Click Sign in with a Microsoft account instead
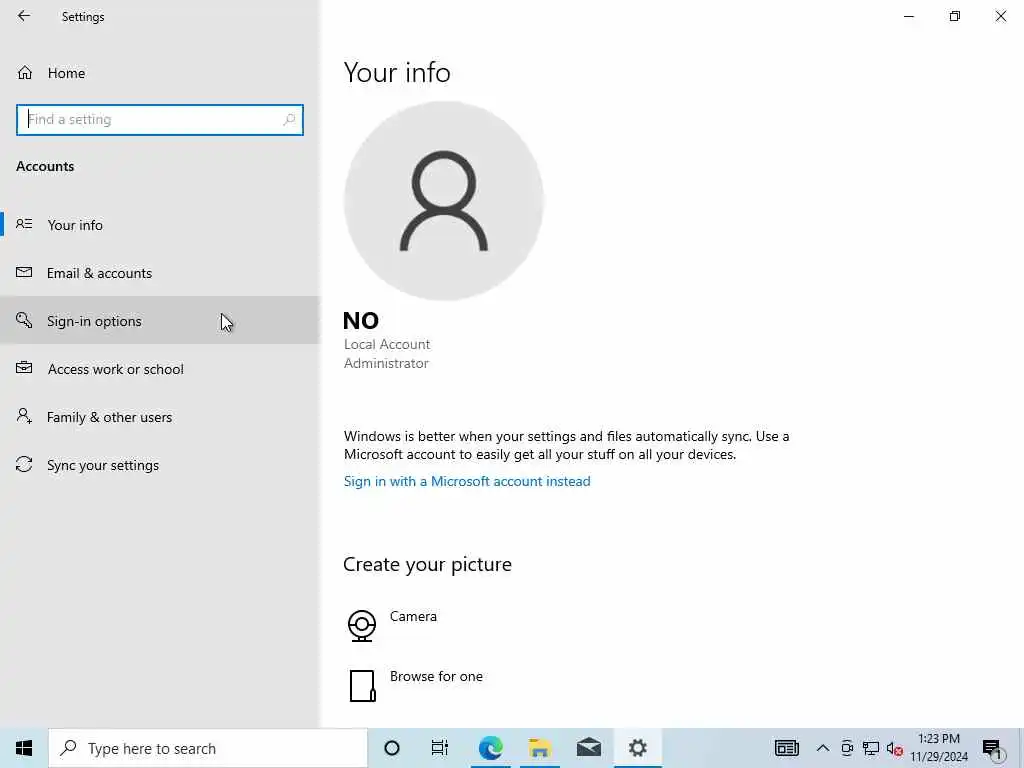Screen dimensions: 1024x768 point(467,481)
